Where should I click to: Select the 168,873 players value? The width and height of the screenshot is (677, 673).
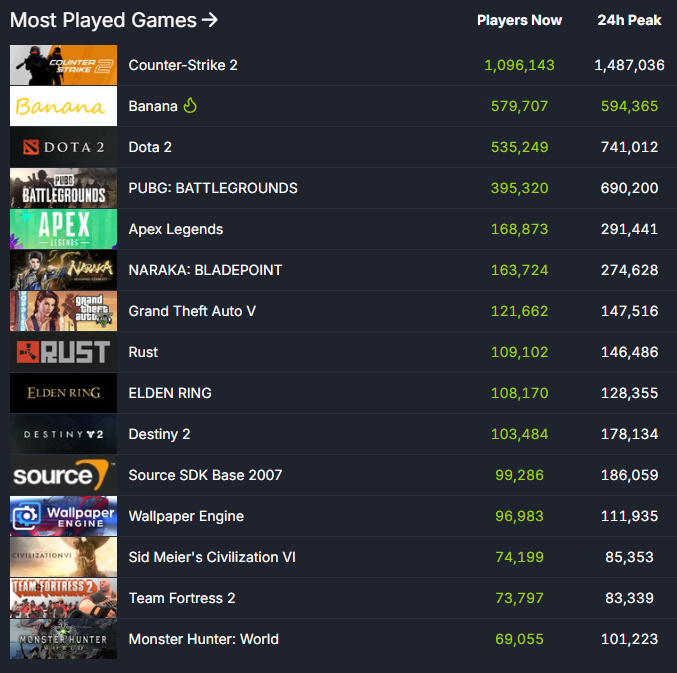(x=519, y=229)
